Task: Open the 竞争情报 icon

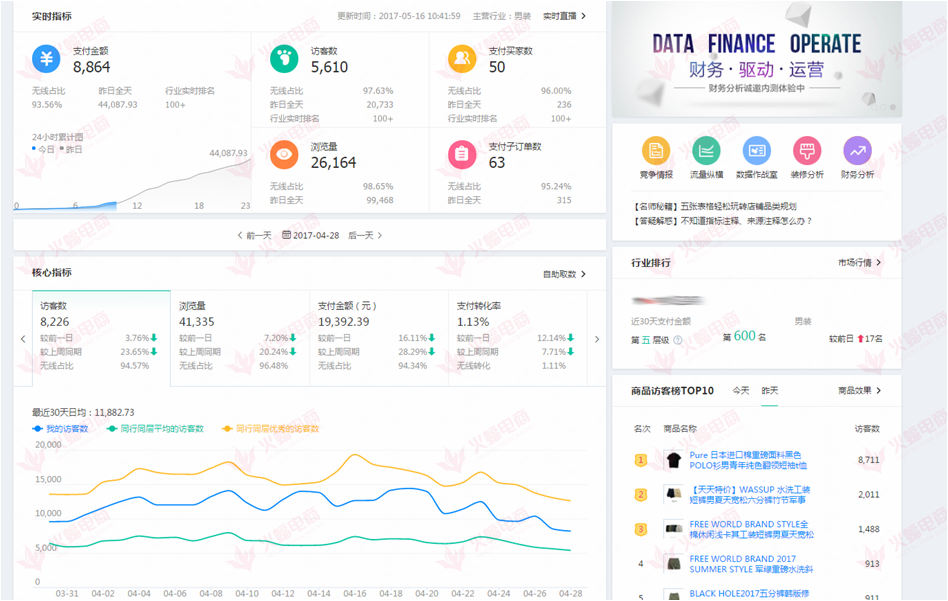Action: point(656,151)
